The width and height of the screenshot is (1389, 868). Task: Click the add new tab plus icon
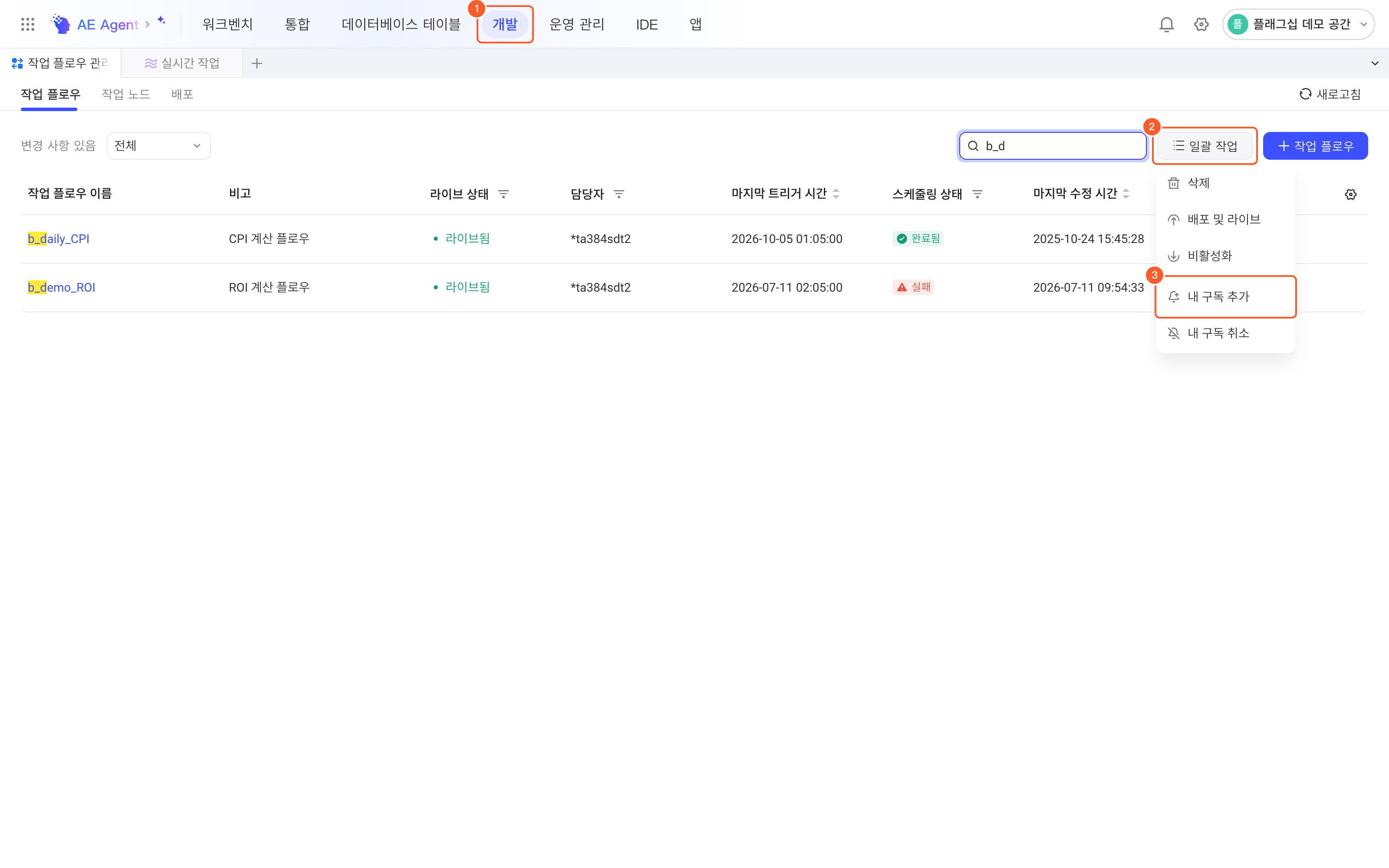coord(257,63)
